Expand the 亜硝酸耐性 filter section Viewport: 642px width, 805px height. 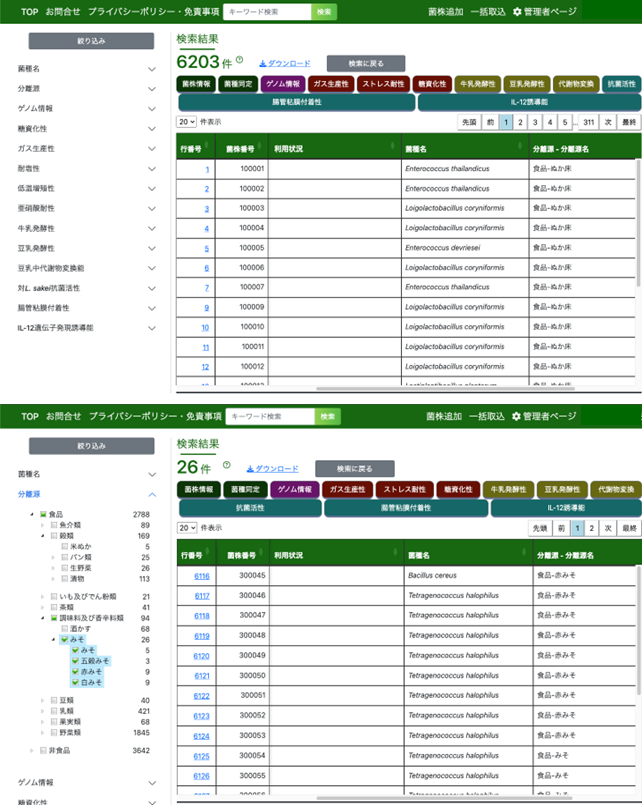click(152, 208)
